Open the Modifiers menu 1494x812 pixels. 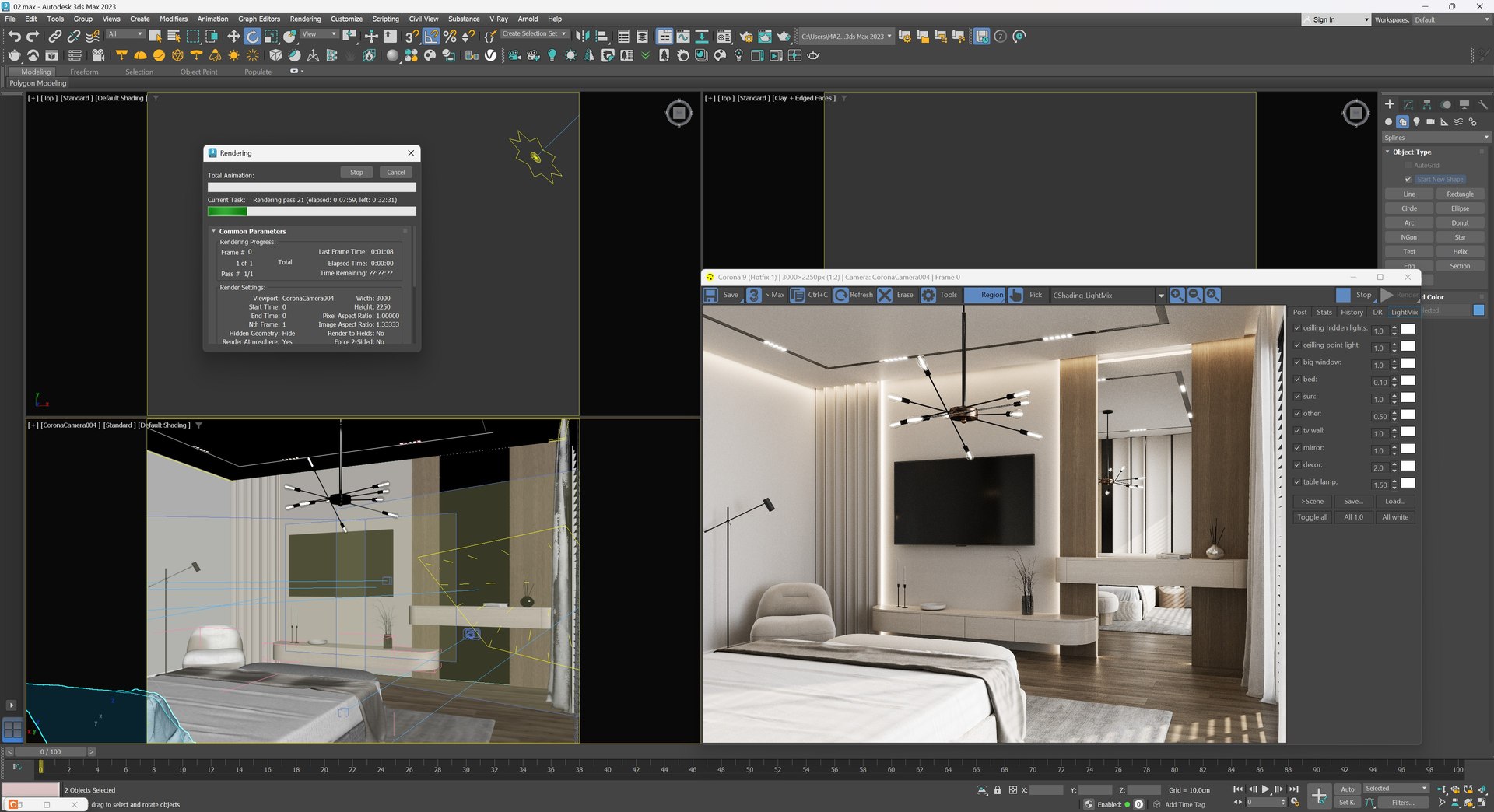174,19
